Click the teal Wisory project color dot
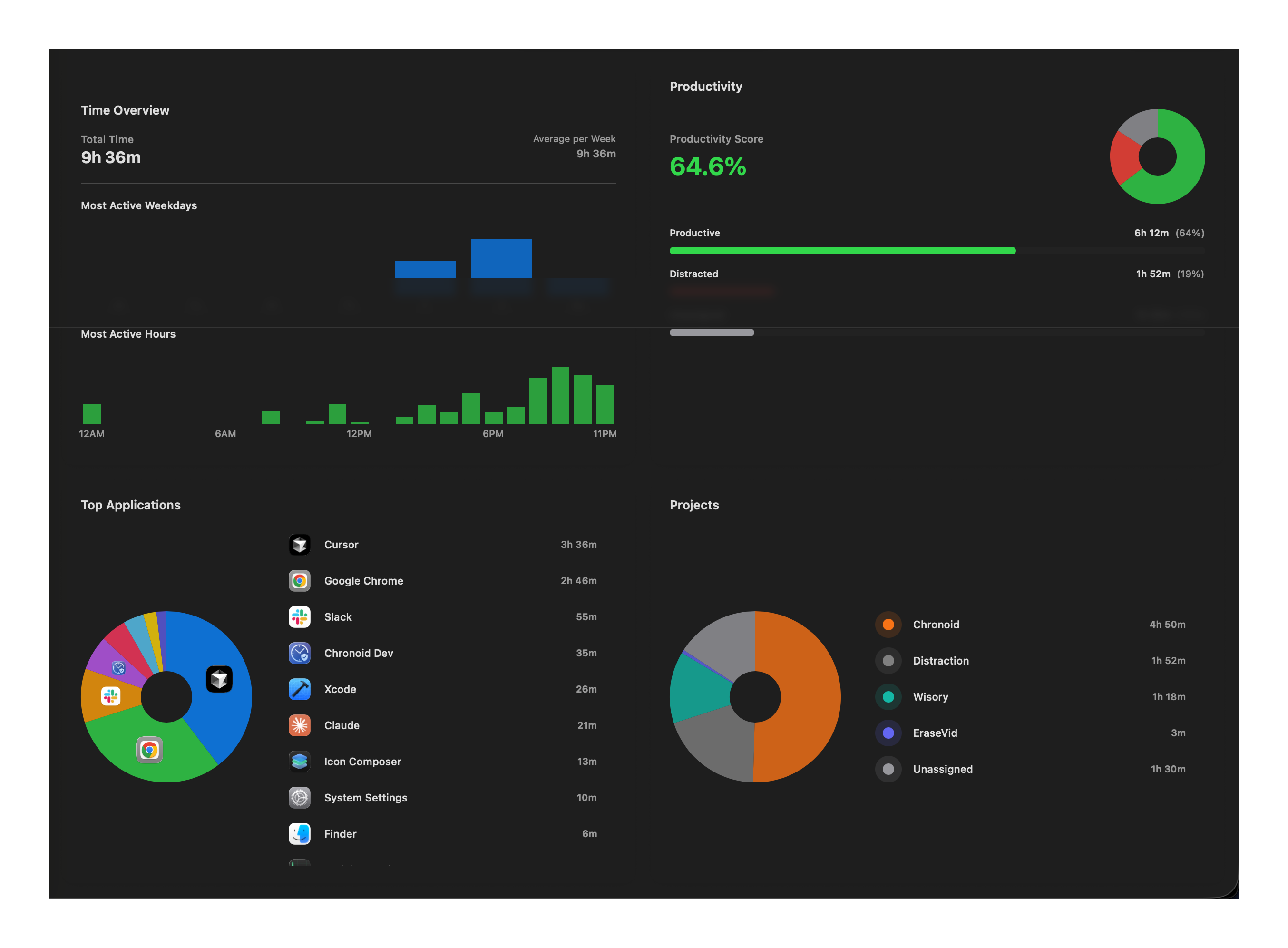The width and height of the screenshot is (1288, 948). [888, 697]
